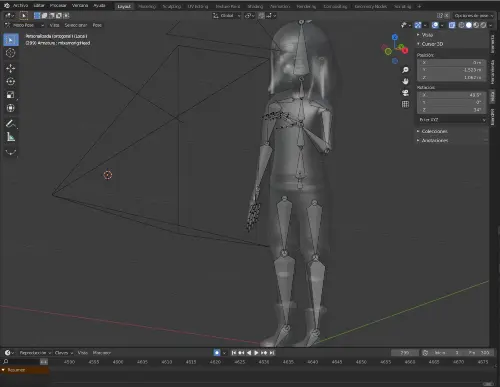Click the cursor Rotación X value field

[452, 95]
